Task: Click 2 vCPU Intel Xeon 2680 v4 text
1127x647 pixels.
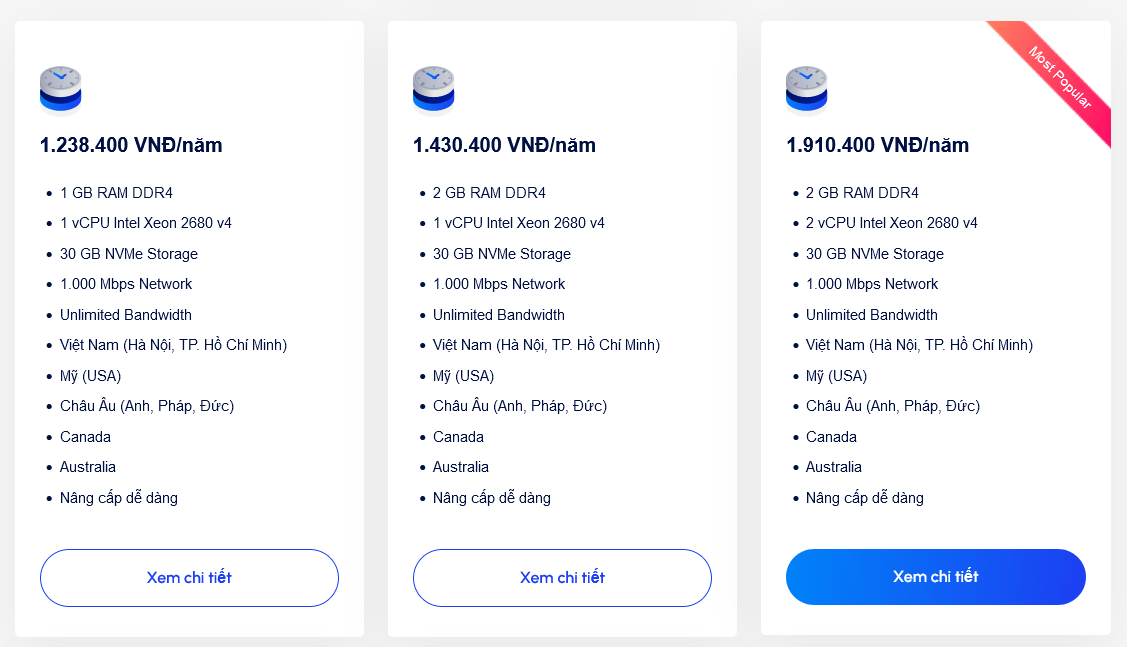Action: pyautogui.click(x=892, y=223)
